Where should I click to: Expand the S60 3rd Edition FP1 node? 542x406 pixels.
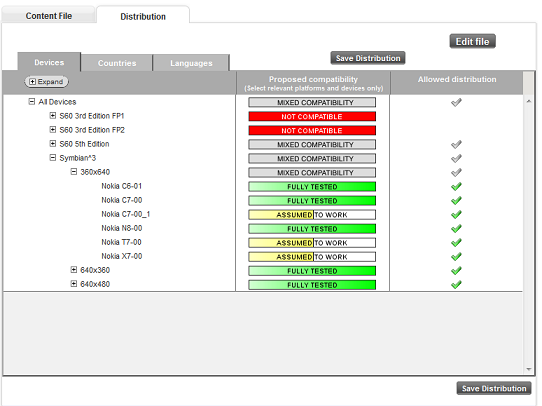click(53, 115)
